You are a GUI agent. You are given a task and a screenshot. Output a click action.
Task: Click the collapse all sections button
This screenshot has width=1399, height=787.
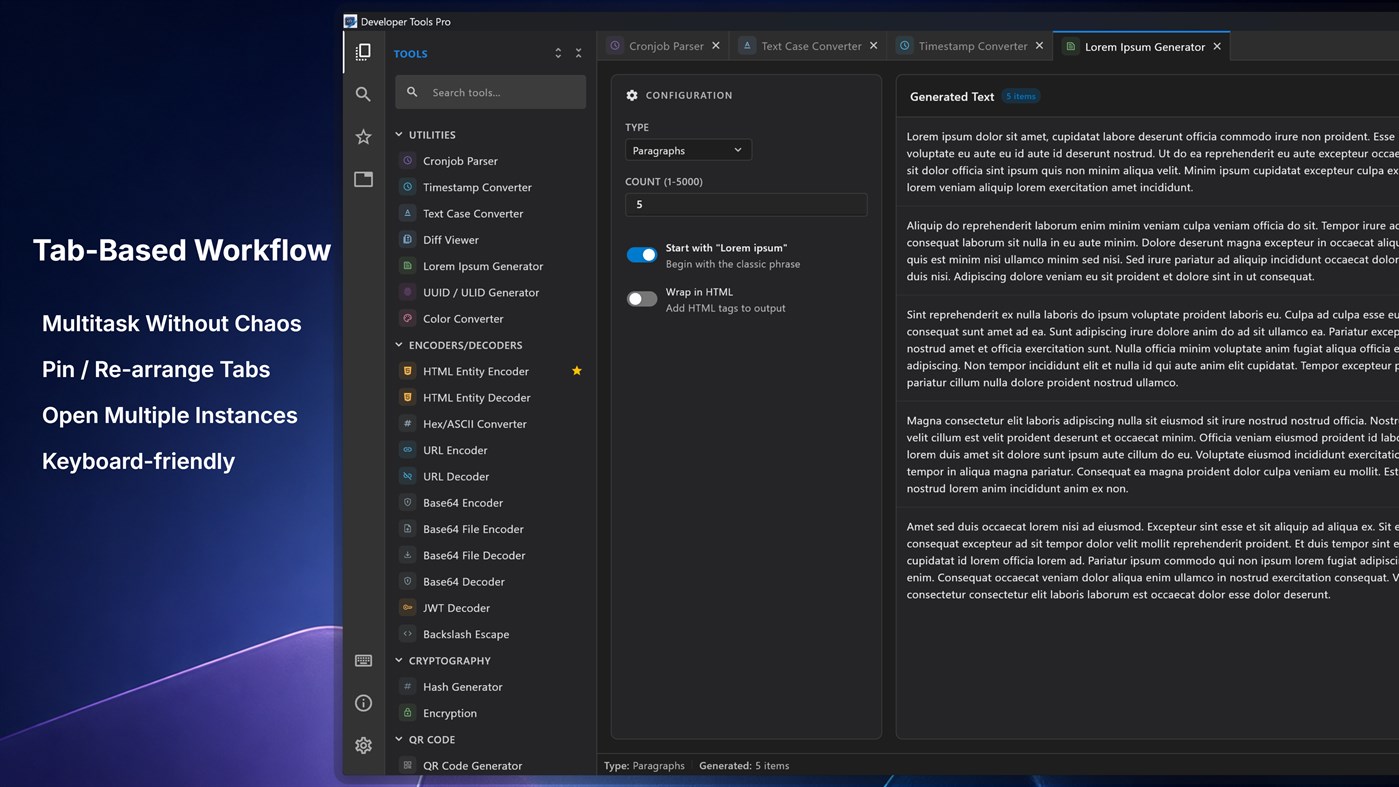pyautogui.click(x=578, y=53)
